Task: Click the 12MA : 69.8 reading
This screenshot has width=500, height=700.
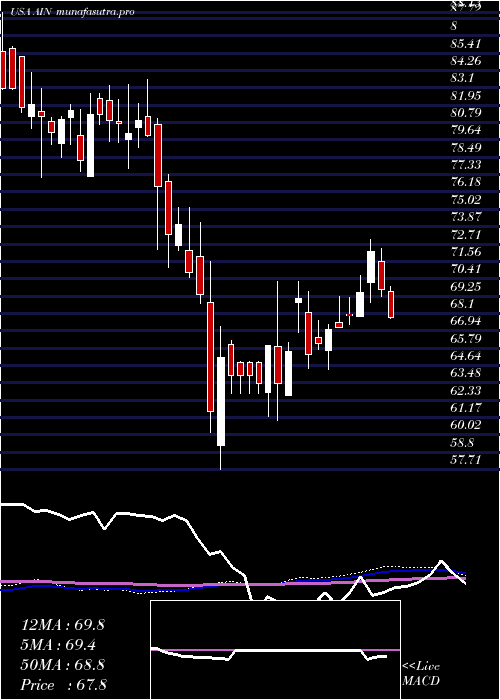Action: click(x=63, y=625)
